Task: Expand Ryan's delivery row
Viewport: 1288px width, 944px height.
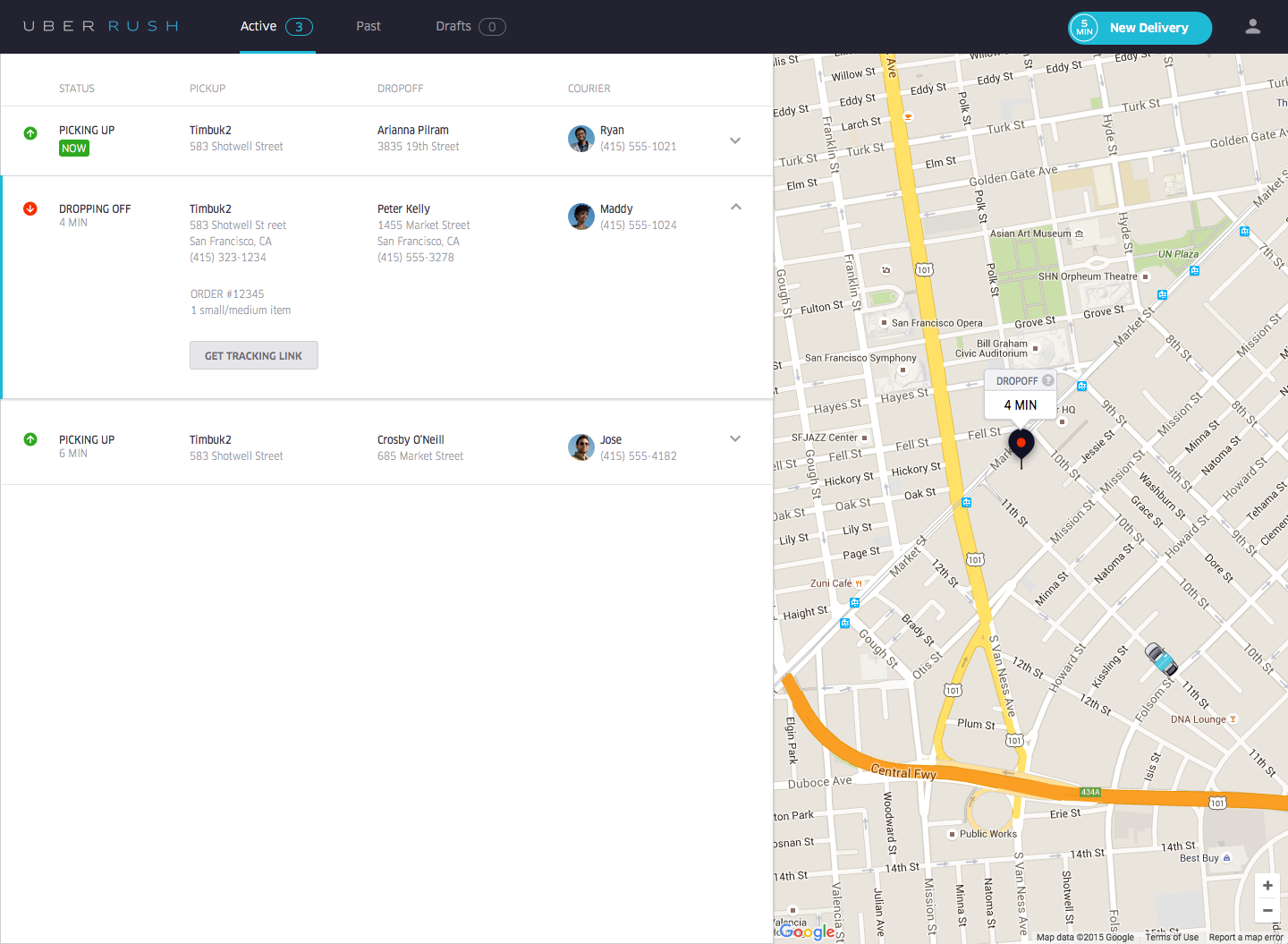Action: point(735,140)
